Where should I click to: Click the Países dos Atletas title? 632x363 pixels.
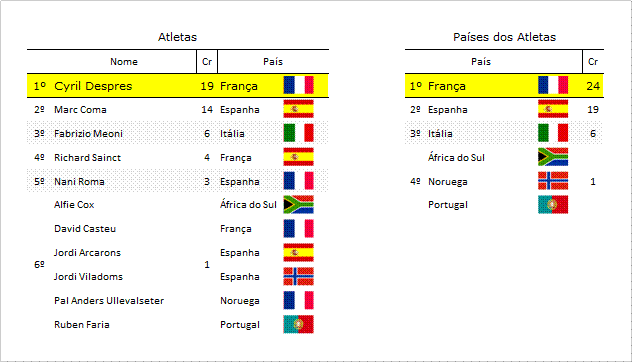pyautogui.click(x=504, y=37)
